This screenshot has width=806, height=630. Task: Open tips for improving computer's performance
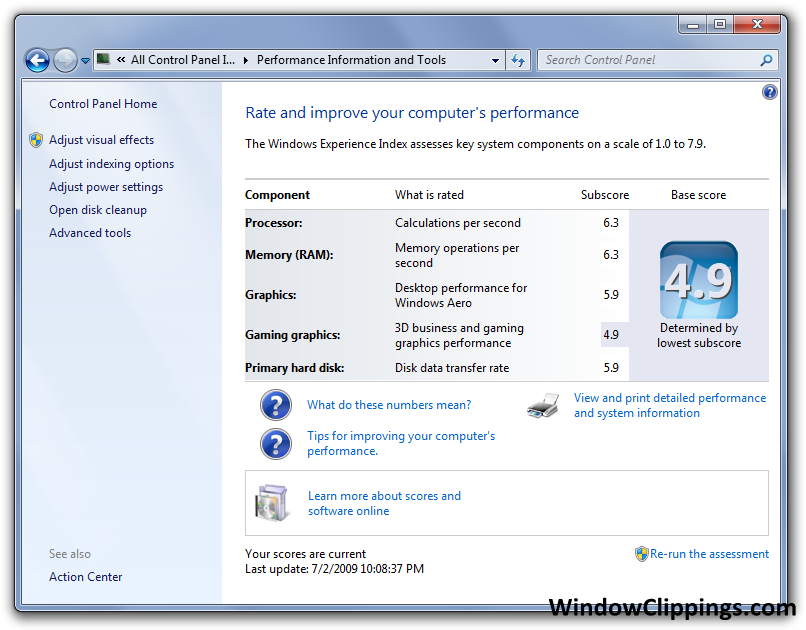(401, 443)
